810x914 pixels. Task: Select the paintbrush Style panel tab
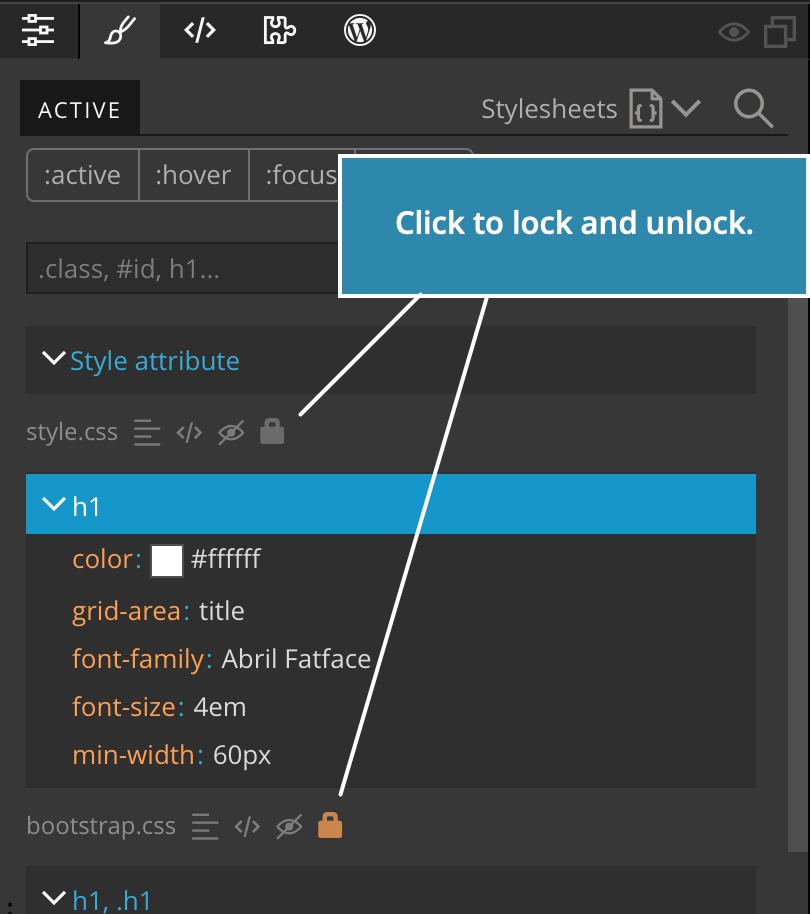[119, 30]
